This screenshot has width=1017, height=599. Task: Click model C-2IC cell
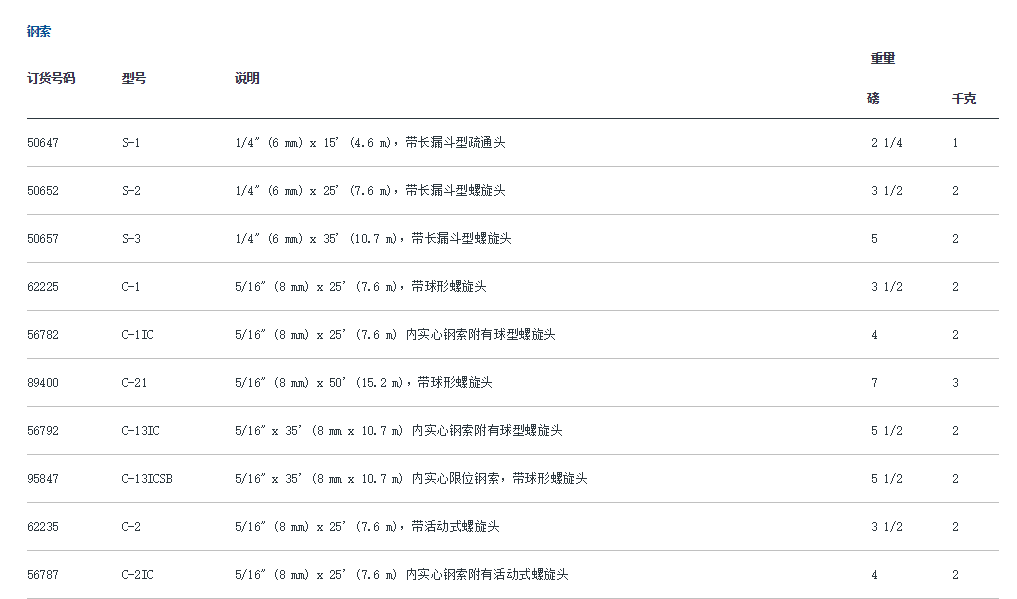(138, 575)
